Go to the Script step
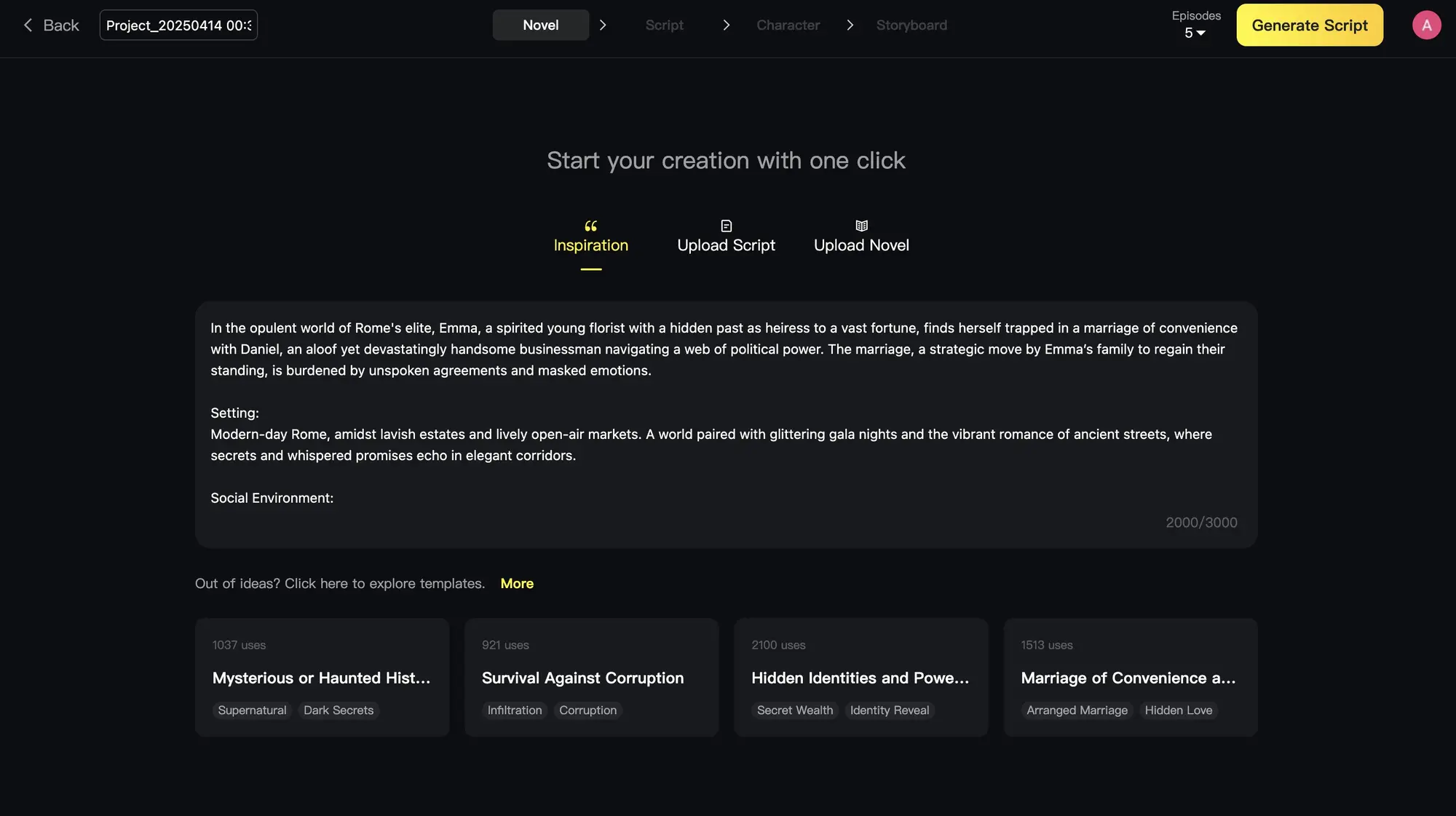The height and width of the screenshot is (816, 1456). point(664,25)
